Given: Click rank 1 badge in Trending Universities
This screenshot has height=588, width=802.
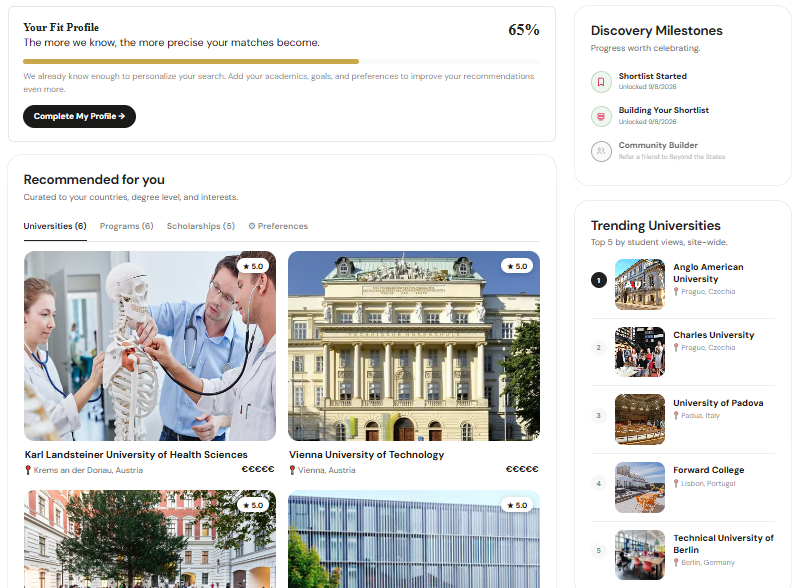Looking at the screenshot, I should [x=599, y=280].
